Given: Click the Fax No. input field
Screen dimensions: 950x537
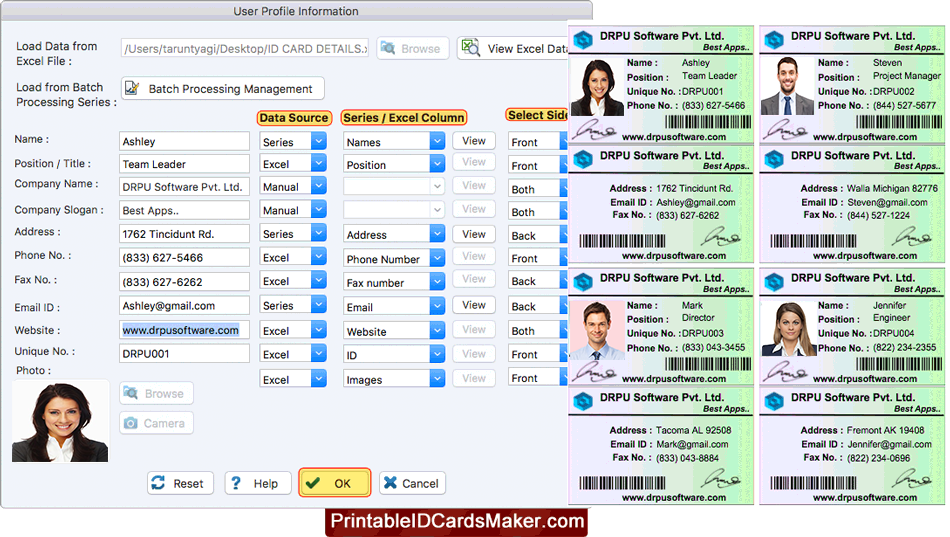Looking at the screenshot, I should [184, 282].
